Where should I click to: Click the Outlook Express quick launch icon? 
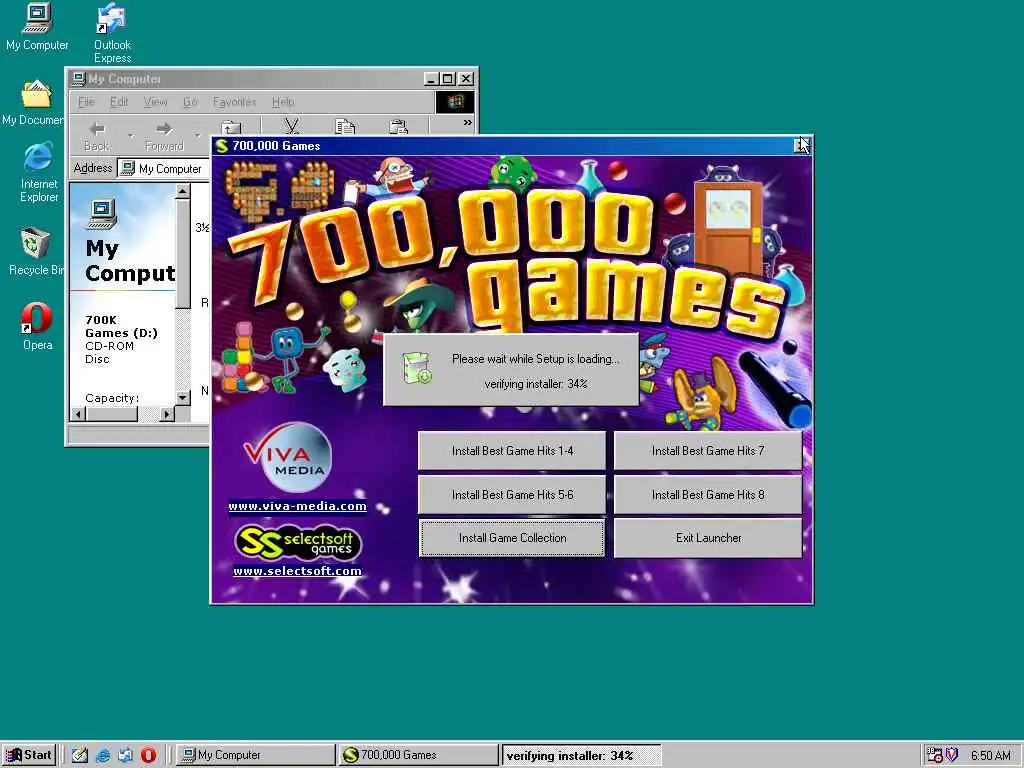click(125, 755)
